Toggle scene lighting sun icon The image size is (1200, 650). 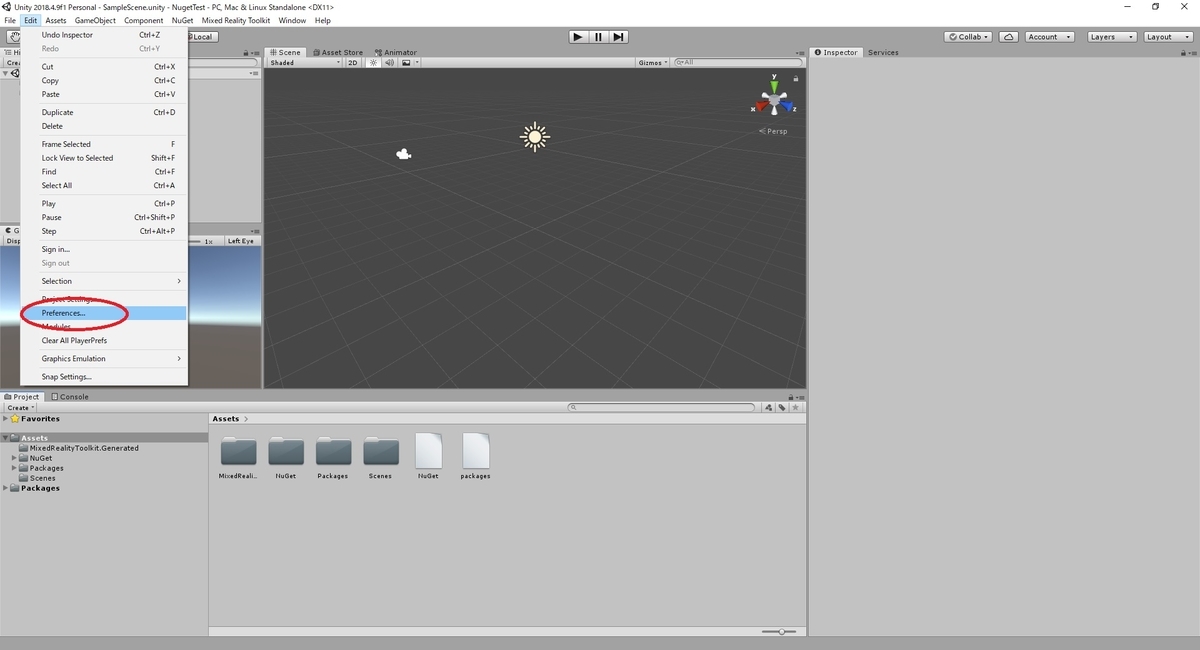373,62
